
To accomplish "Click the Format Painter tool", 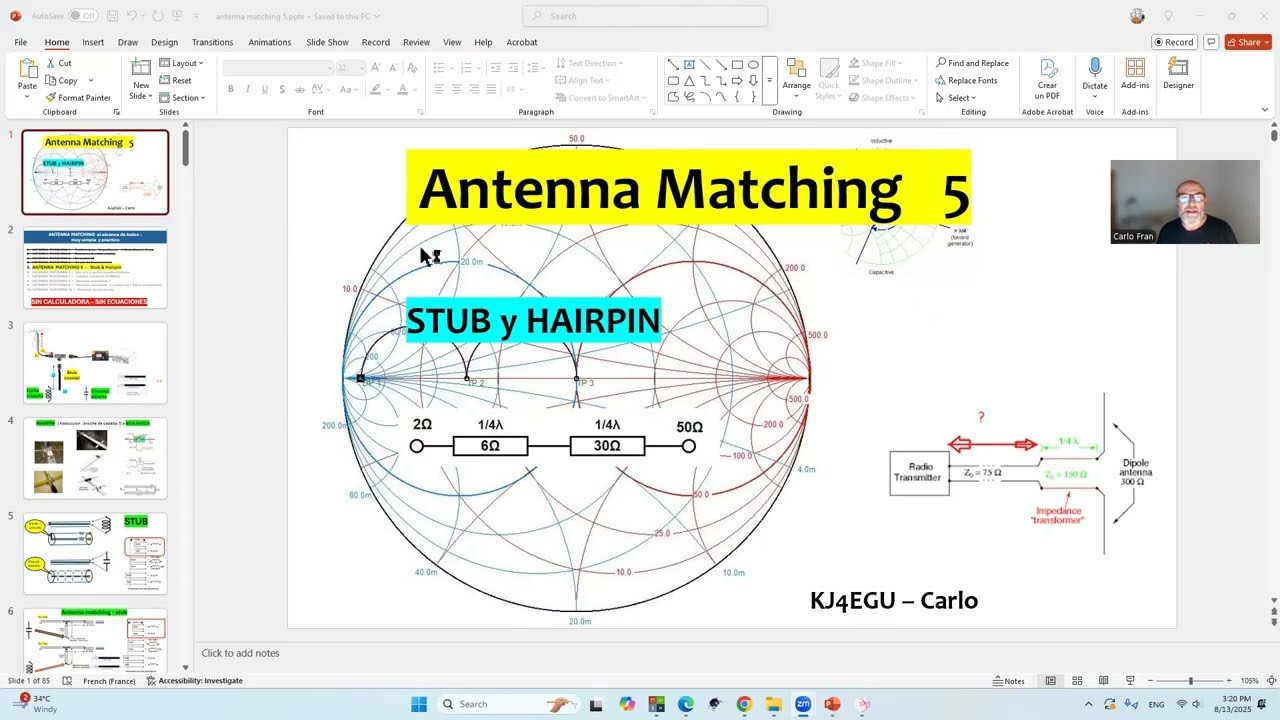I will click(x=78, y=98).
